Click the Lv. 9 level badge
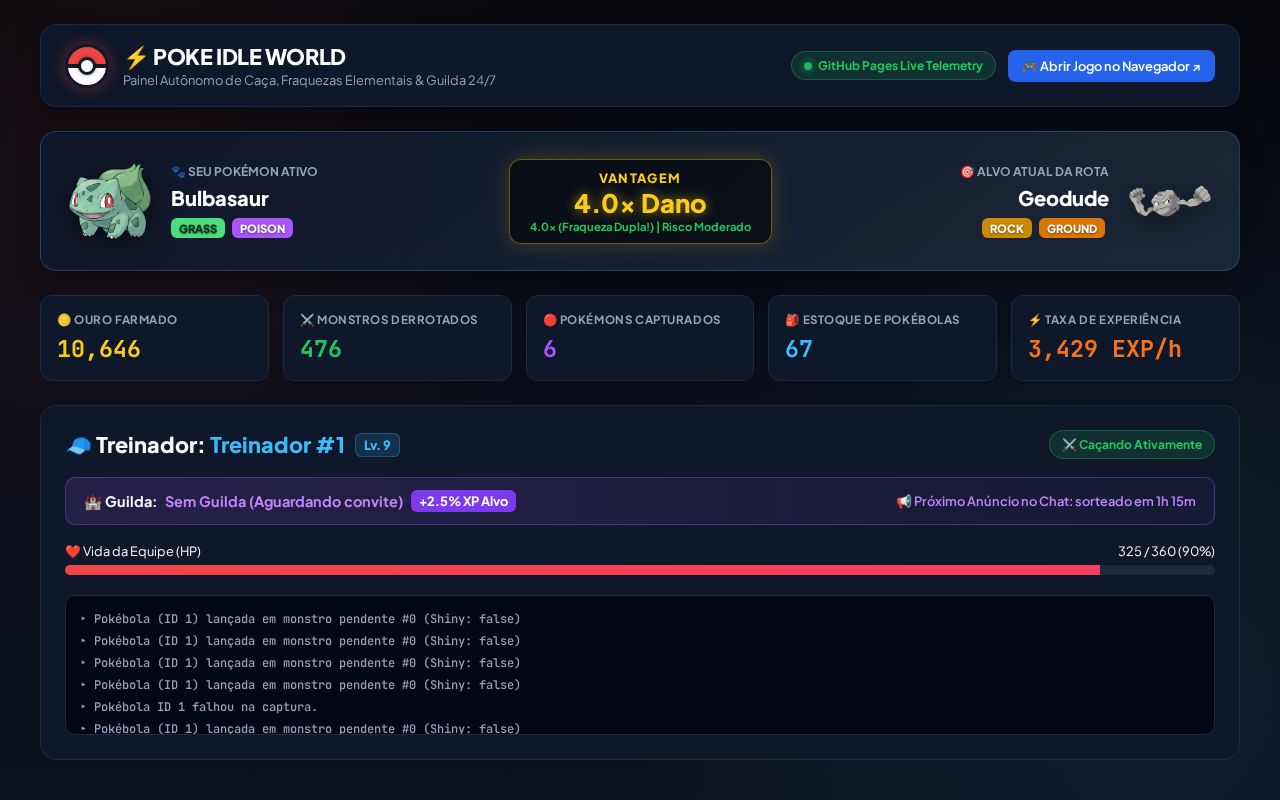Screen dimensions: 1280x800 pos(377,445)
